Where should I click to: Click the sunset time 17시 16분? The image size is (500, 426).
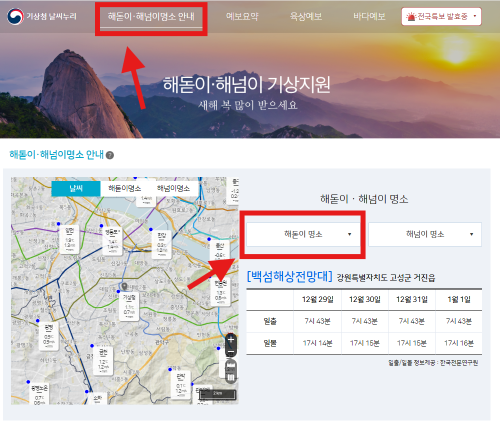(x=459, y=343)
